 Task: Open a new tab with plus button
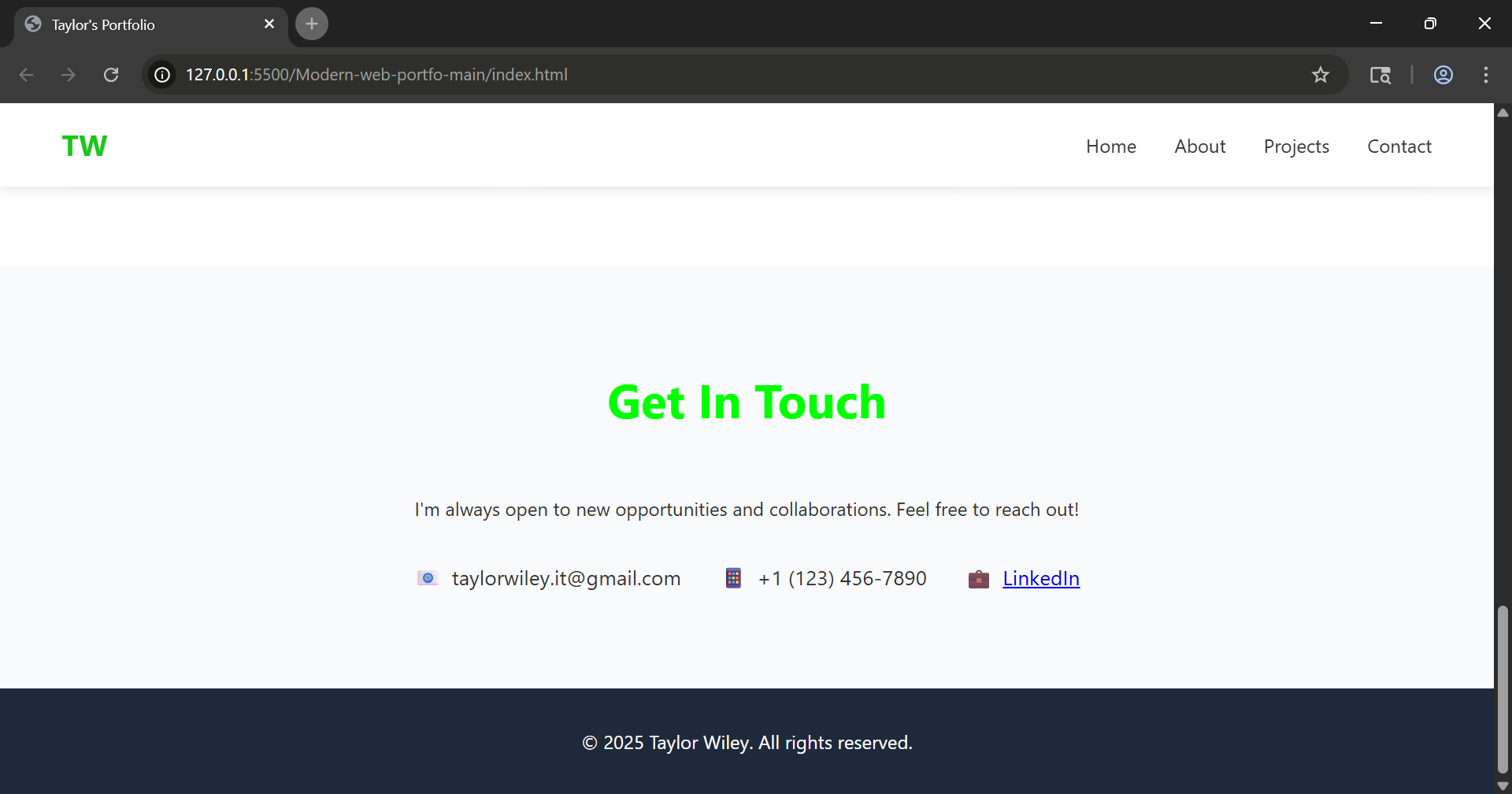coord(312,24)
